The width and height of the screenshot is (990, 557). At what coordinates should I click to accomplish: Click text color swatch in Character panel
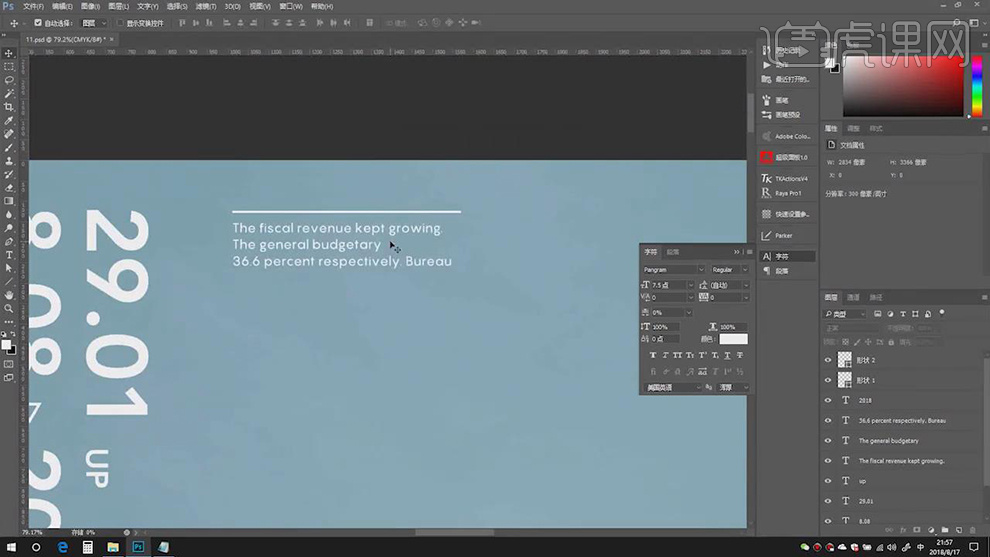(x=733, y=339)
